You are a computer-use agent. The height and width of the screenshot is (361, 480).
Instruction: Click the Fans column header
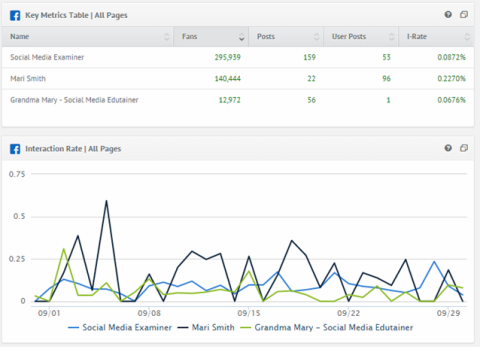point(211,37)
